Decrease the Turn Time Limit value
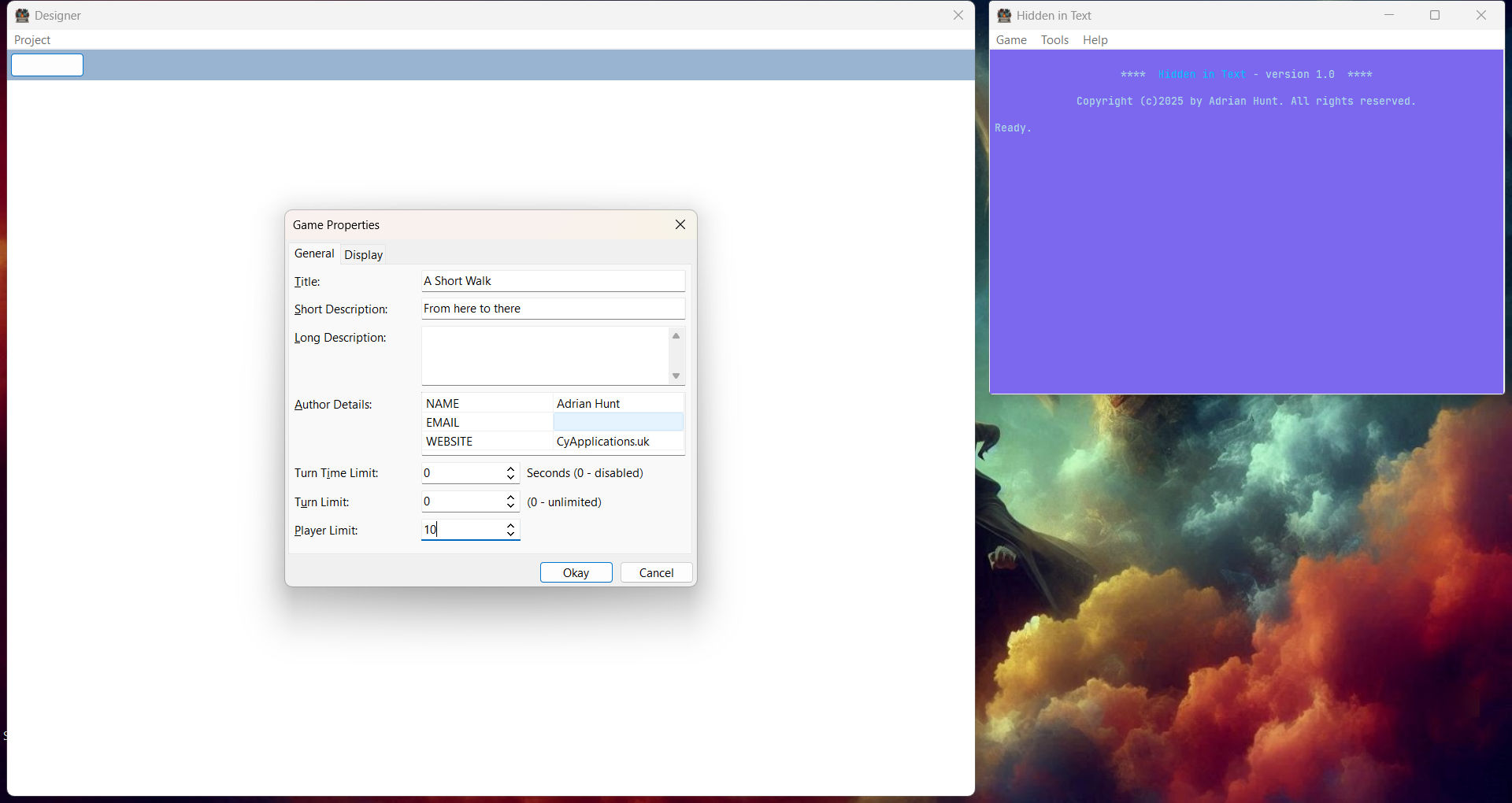Viewport: 1512px width, 803px height. click(x=510, y=478)
